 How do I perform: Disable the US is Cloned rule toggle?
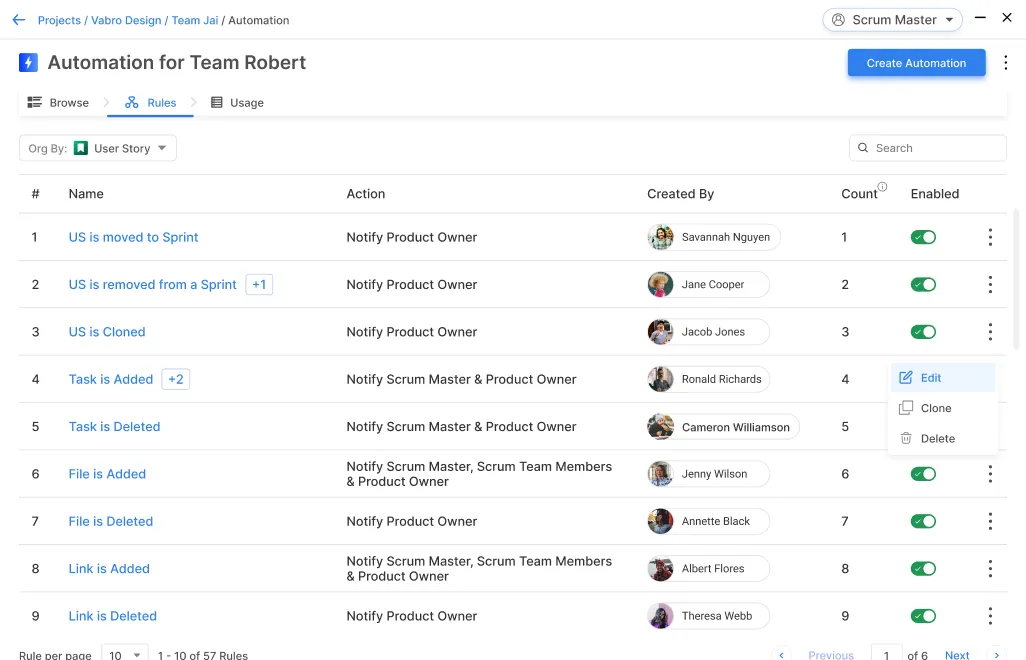[x=923, y=332]
